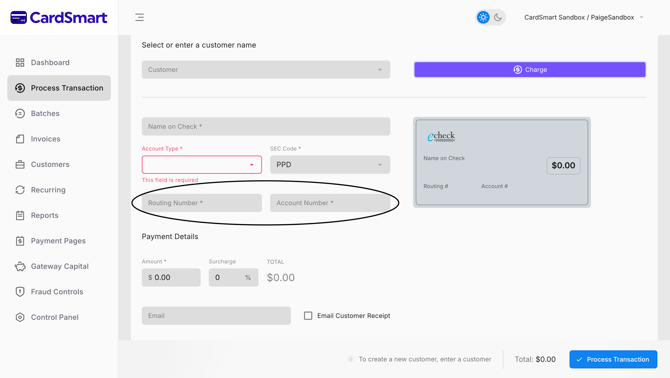
Task: Click 'Select or enter a customer name' text
Action: [199, 45]
